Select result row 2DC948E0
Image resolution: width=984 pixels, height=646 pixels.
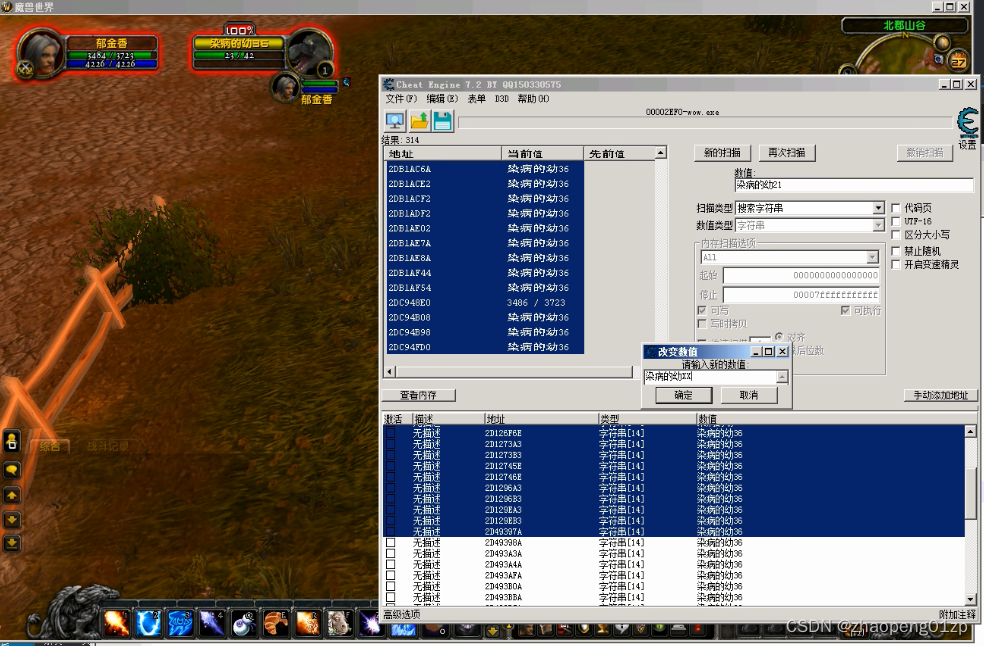485,303
